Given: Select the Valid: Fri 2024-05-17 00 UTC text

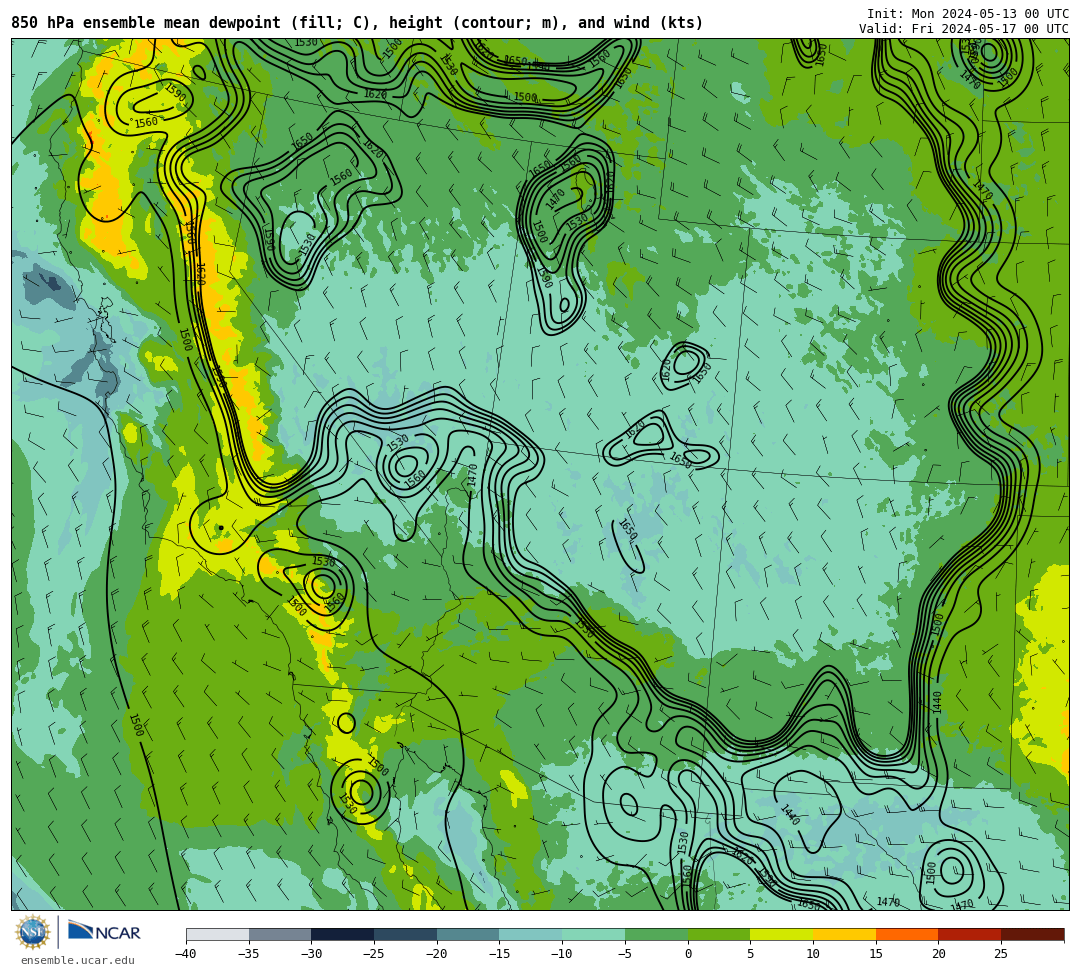Looking at the screenshot, I should coord(964,28).
